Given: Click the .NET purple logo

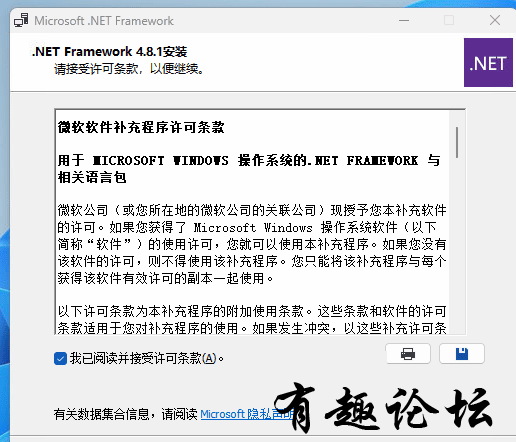Looking at the screenshot, I should (x=488, y=63).
